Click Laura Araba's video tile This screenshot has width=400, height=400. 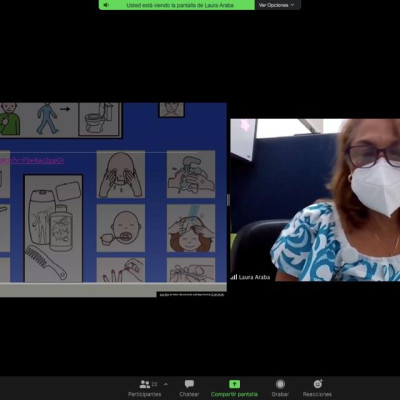315,200
